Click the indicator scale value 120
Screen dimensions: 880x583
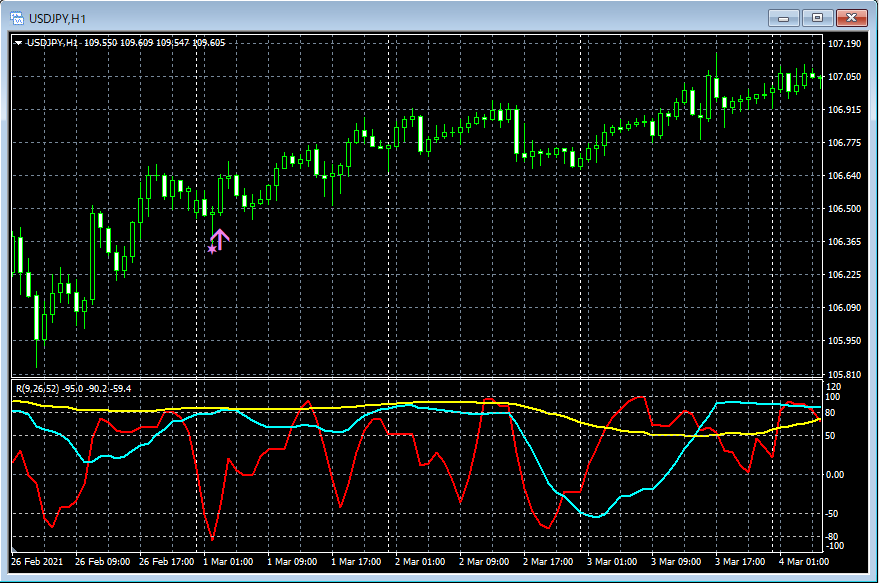[834, 386]
